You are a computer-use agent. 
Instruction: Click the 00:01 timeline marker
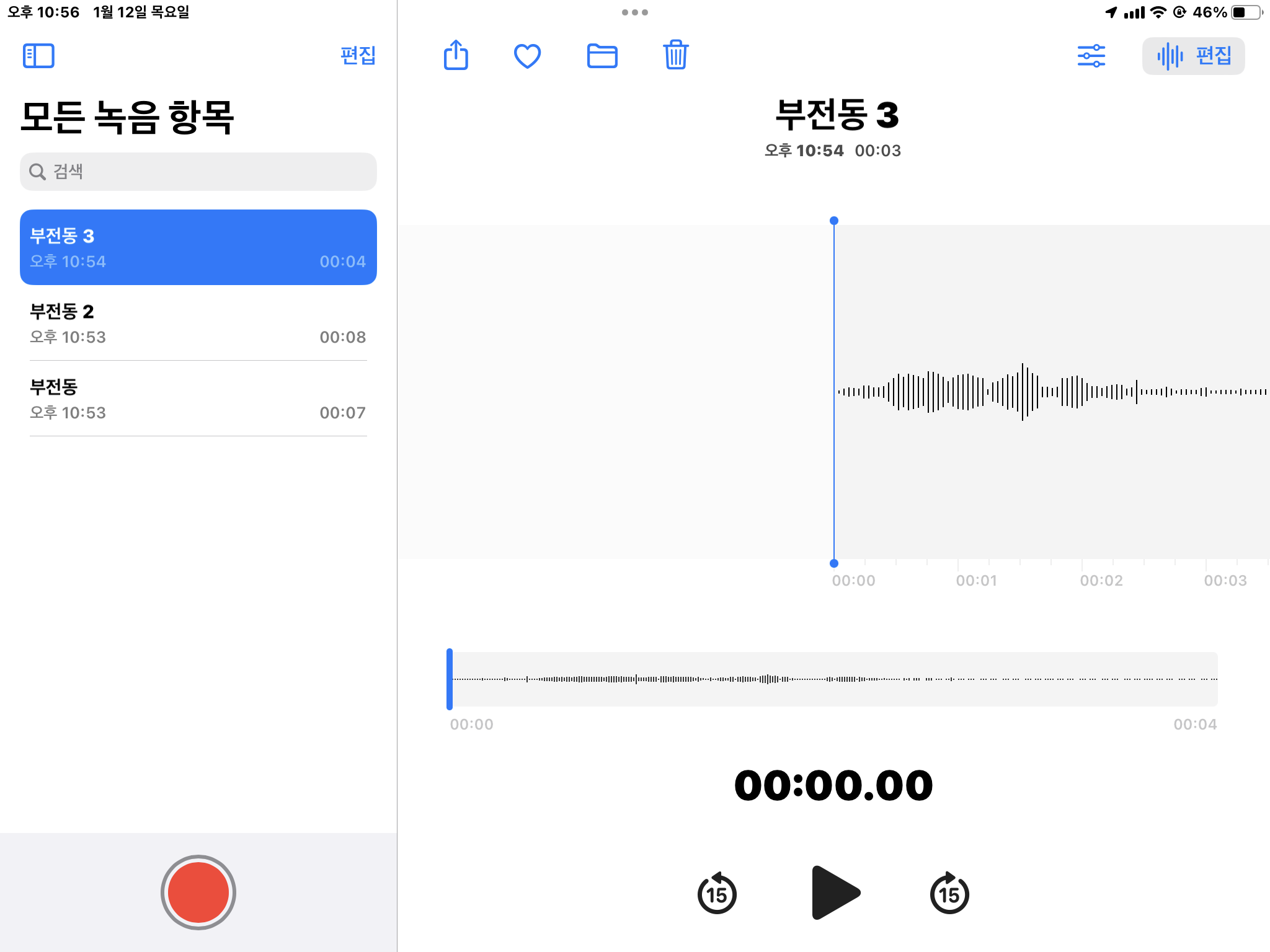click(x=977, y=581)
